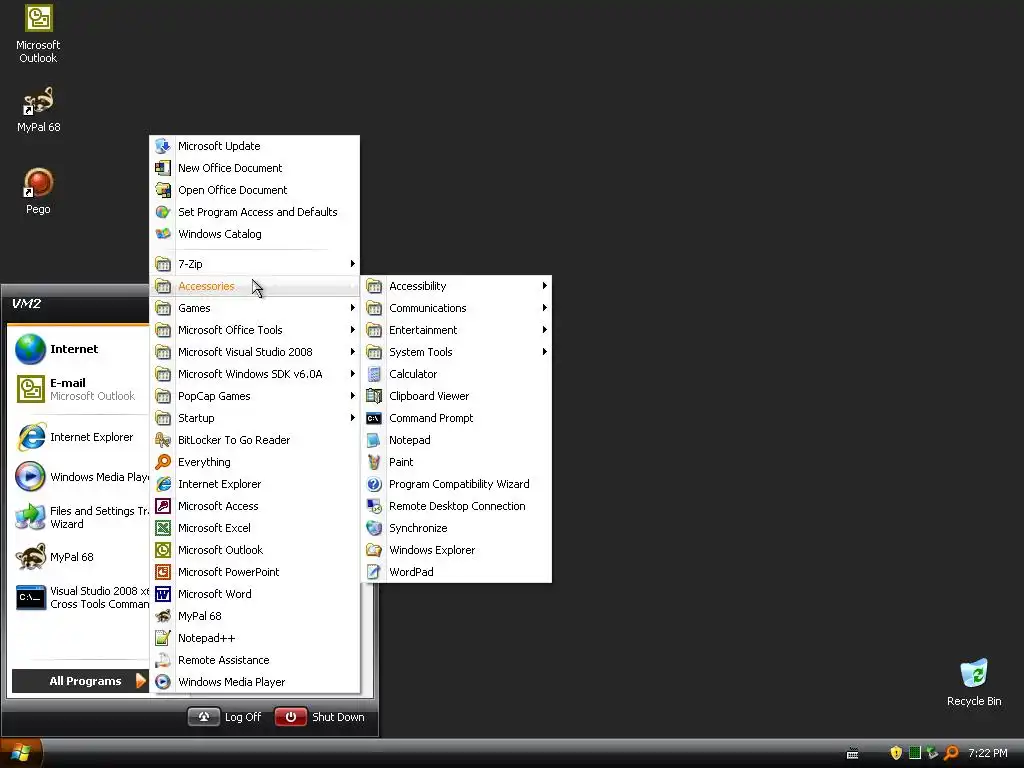Open MyPal 68 desktop shortcut
Viewport: 1024px width, 768px height.
click(38, 109)
